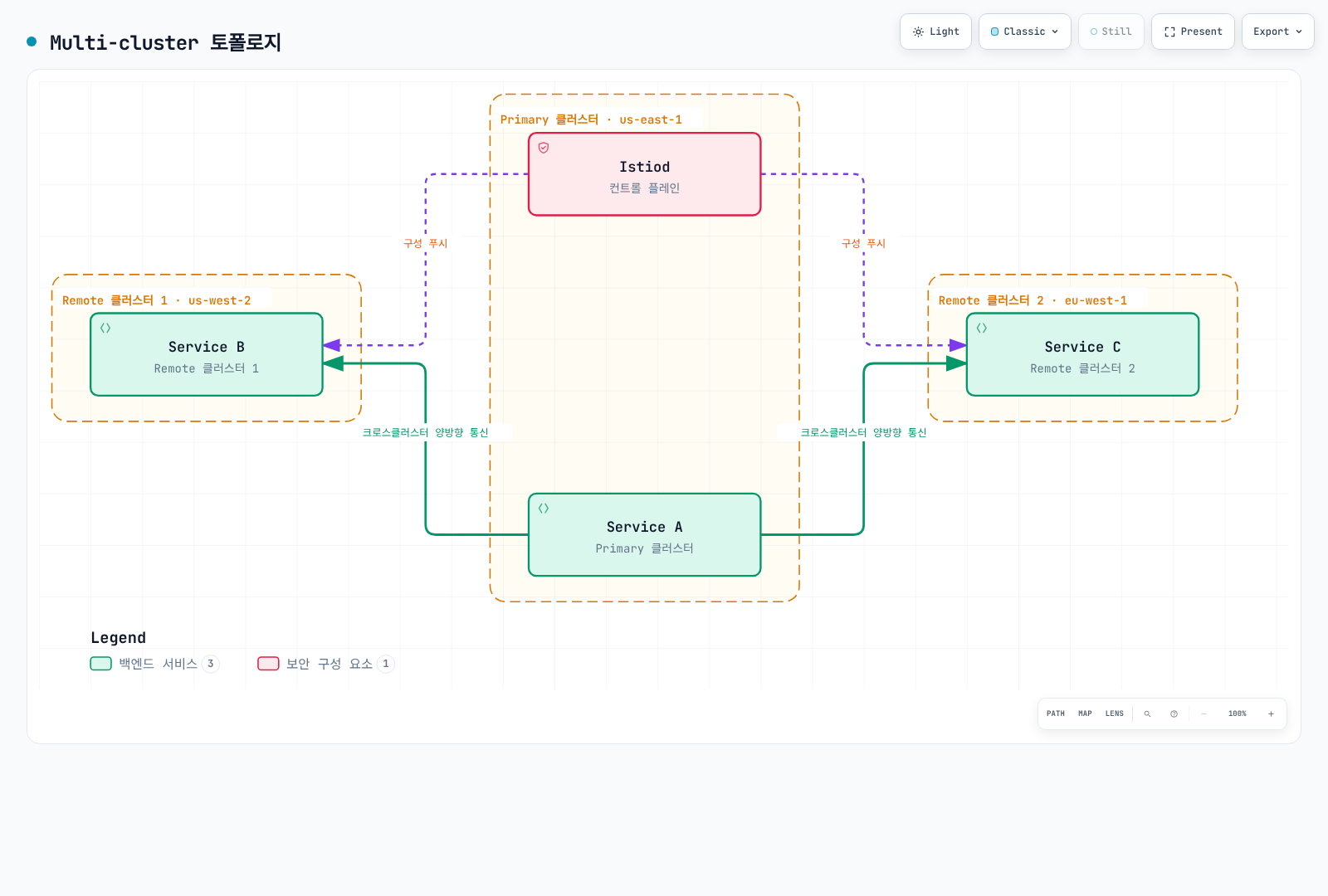
Task: Click the Remote 클러스터 1 us-west-2 label
Action: 156,300
